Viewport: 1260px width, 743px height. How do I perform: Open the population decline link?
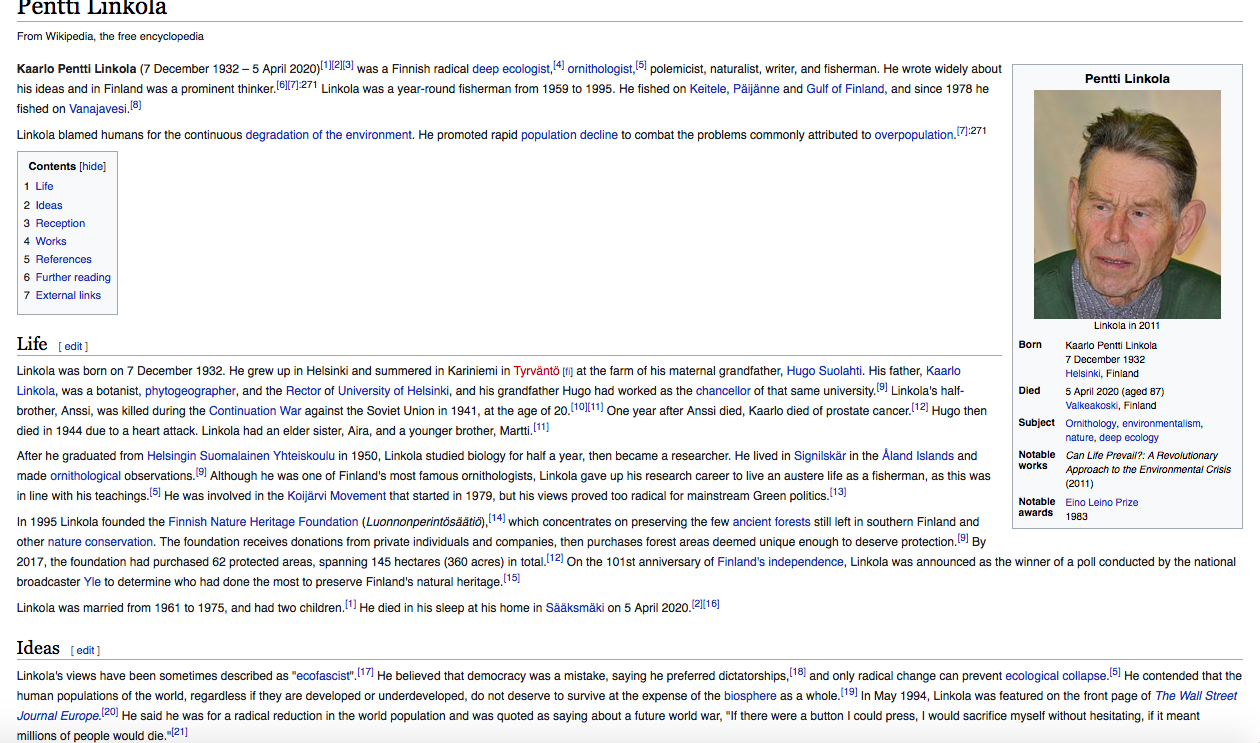pyautogui.click(x=569, y=135)
